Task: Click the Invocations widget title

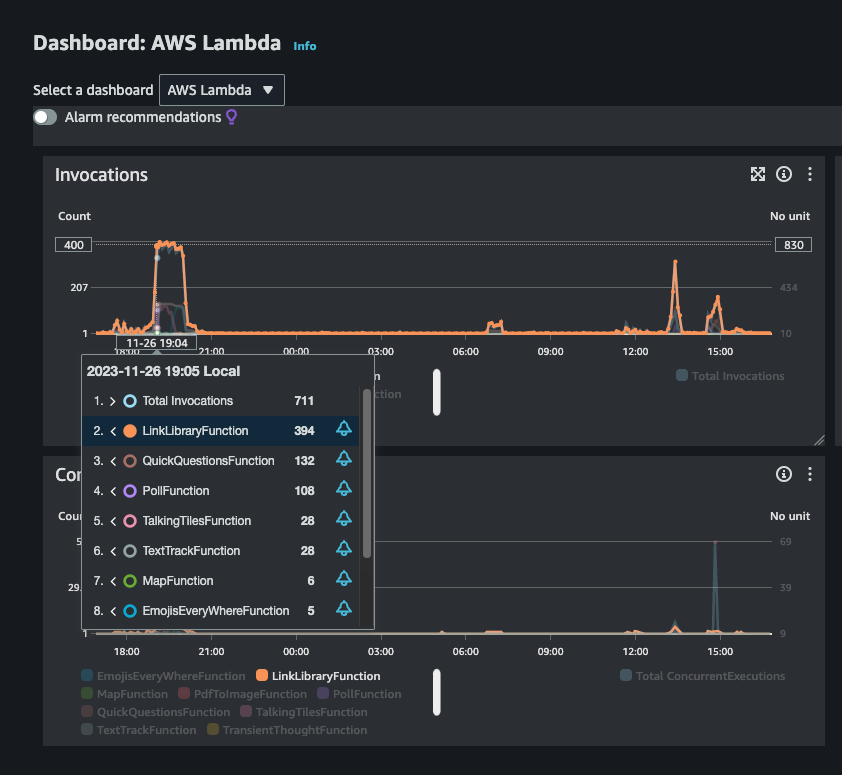Action: (101, 175)
